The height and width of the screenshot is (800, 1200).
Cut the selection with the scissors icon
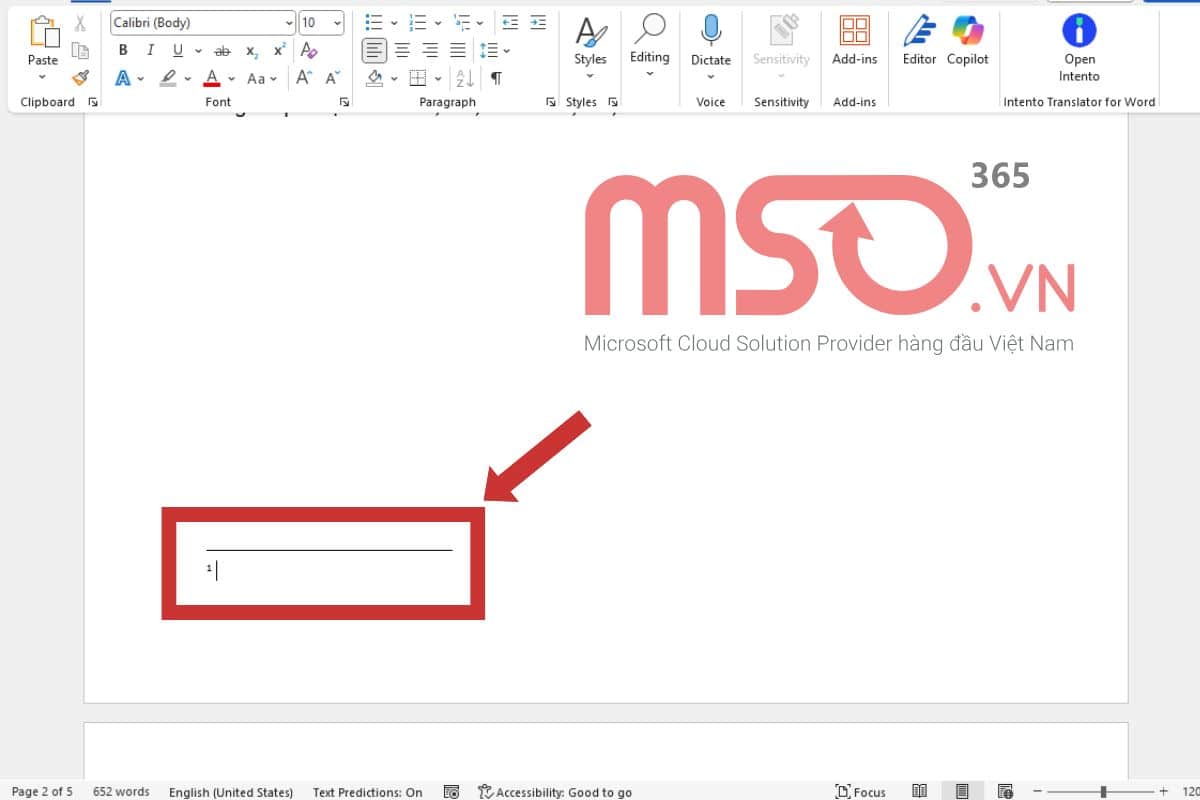pos(80,24)
